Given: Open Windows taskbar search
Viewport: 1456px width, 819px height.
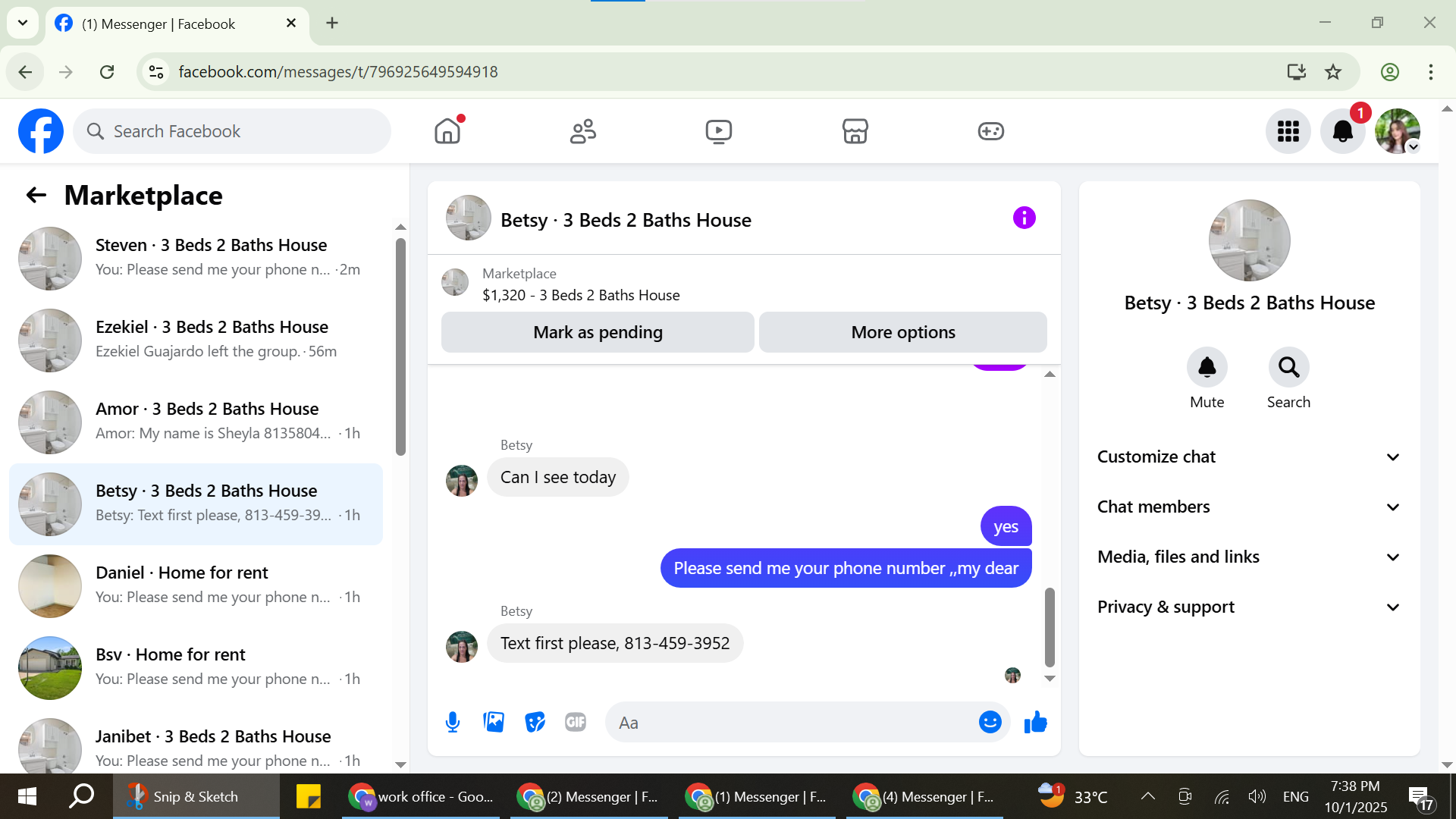Looking at the screenshot, I should tap(82, 796).
